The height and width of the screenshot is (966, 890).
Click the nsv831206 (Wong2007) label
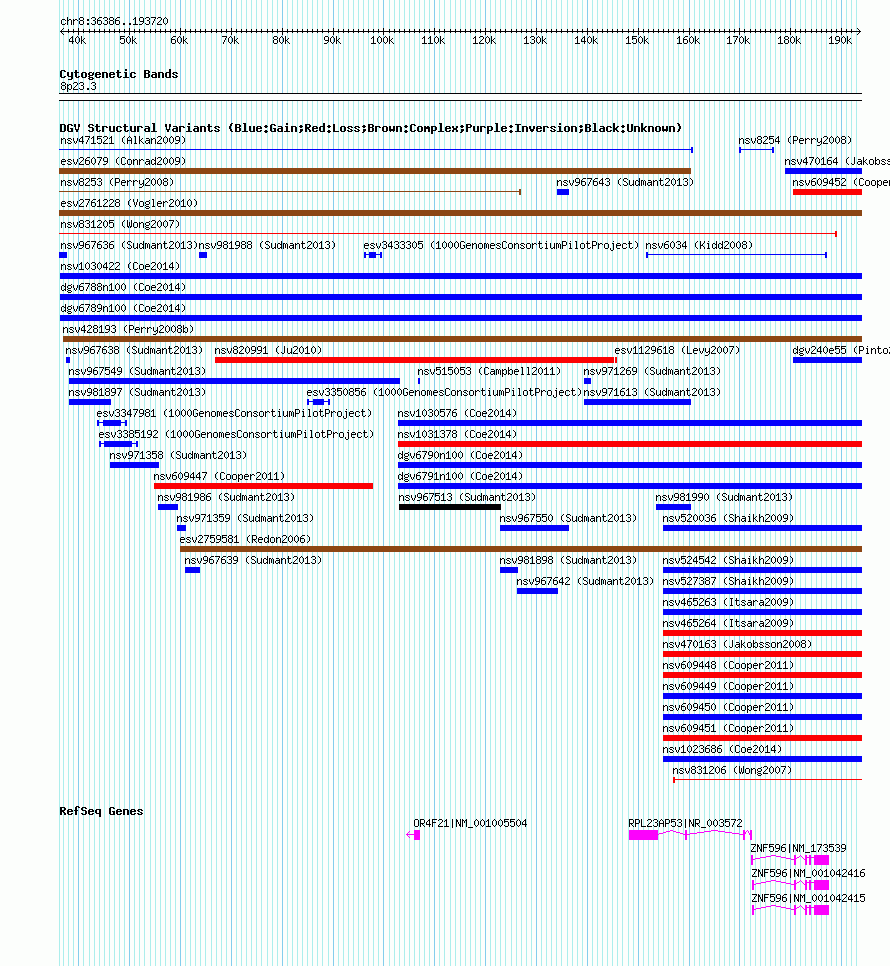[x=732, y=769]
